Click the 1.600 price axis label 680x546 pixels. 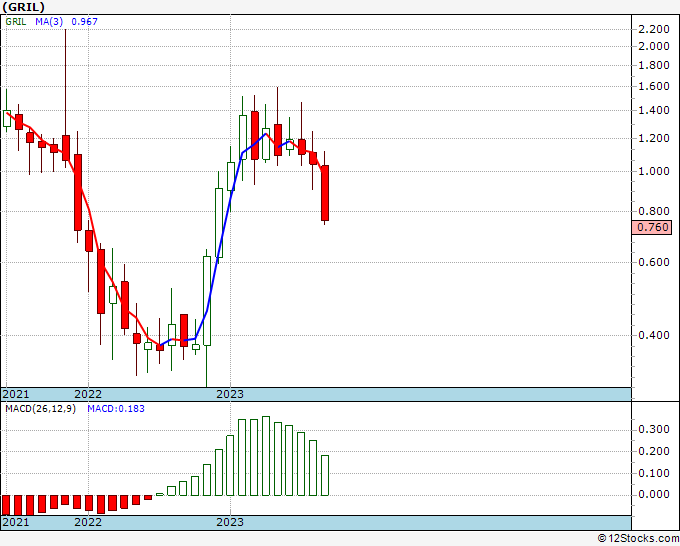tap(654, 86)
